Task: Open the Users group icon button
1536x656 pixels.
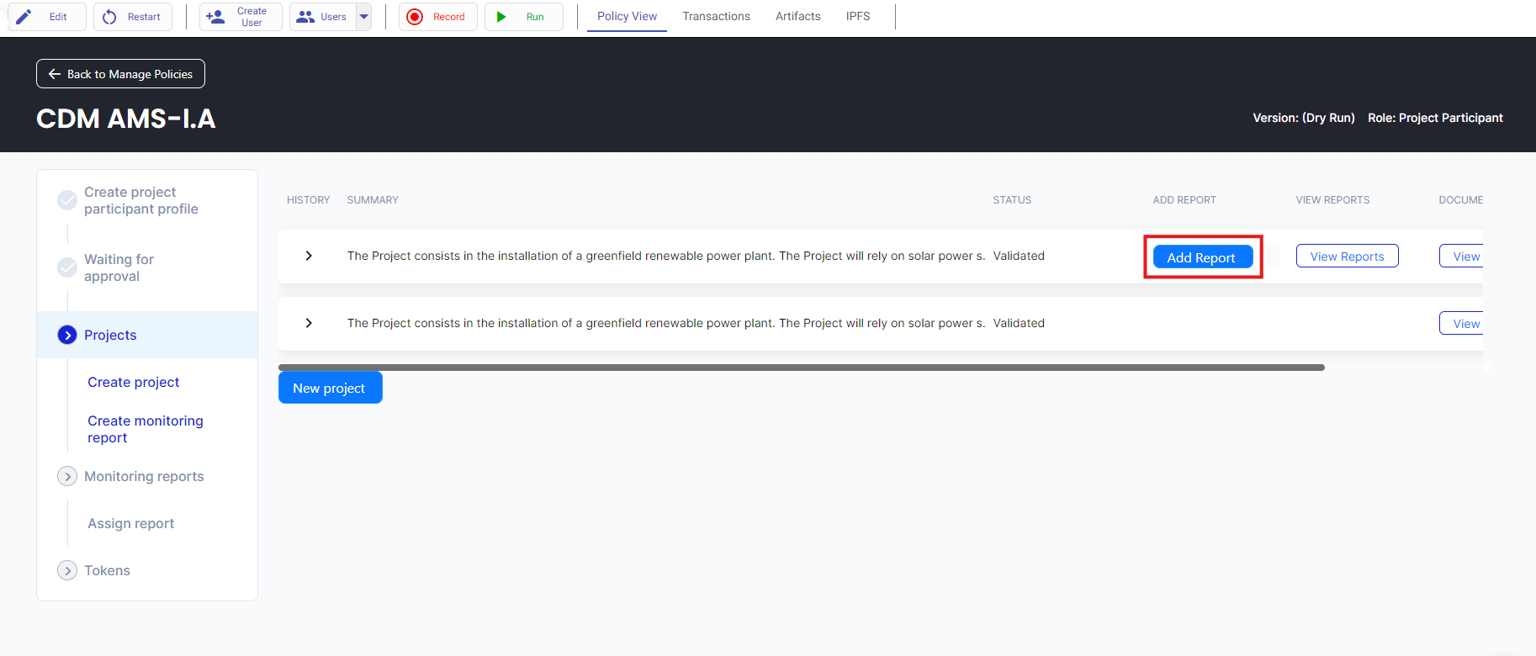Action: point(305,17)
